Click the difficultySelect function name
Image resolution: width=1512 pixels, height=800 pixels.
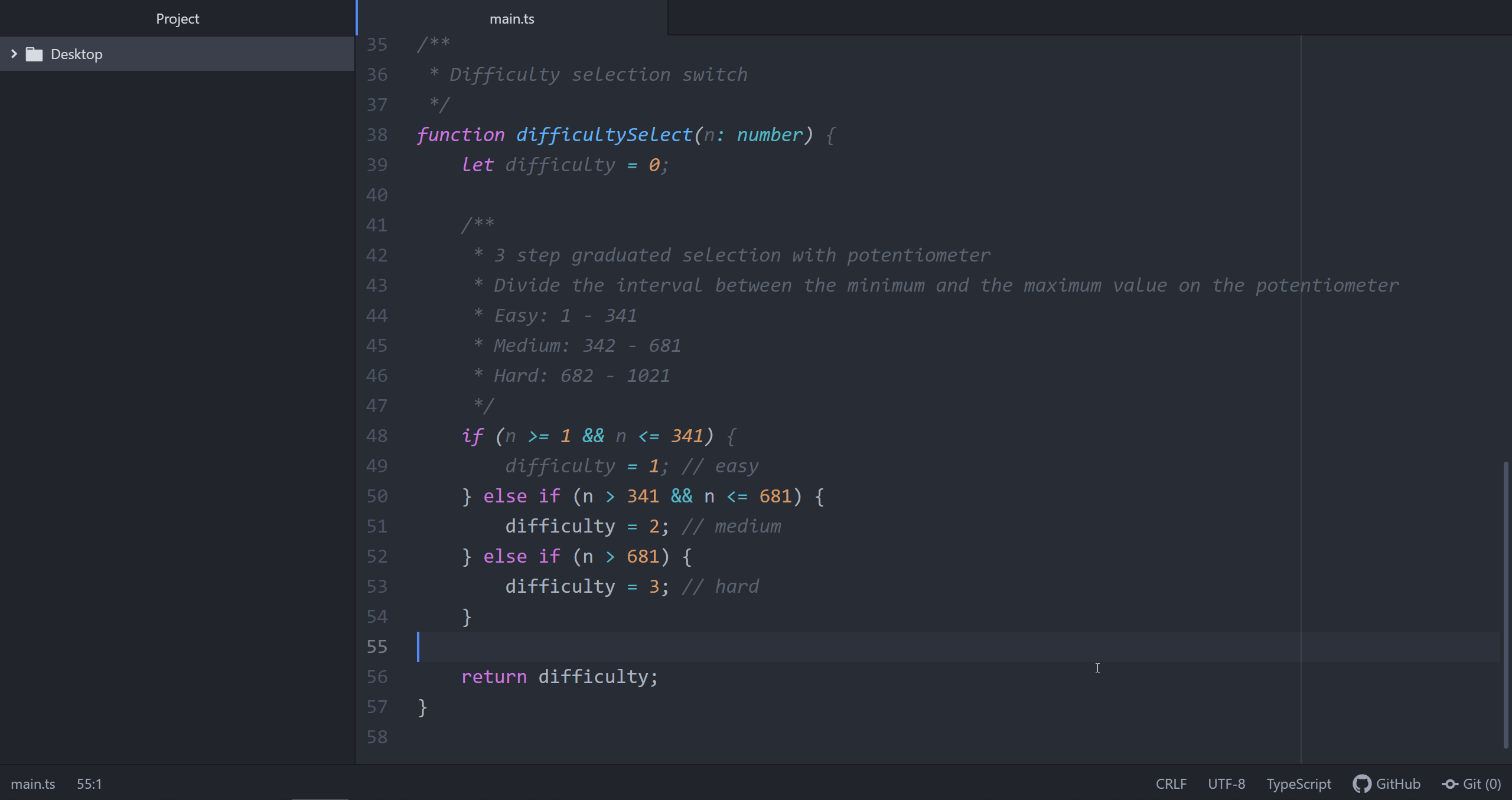pyautogui.click(x=604, y=135)
